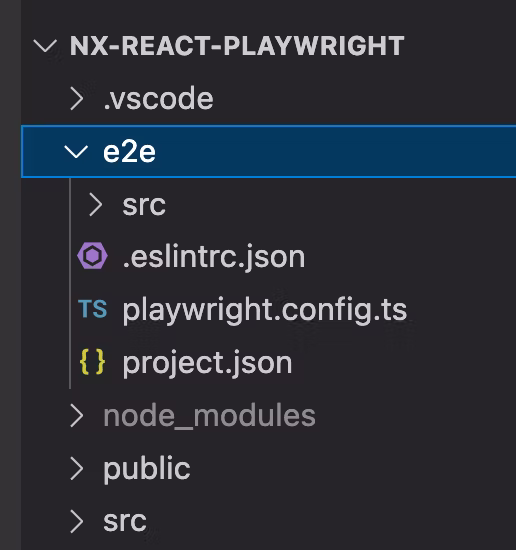The width and height of the screenshot is (516, 550).
Task: Click the TS TypeScript icon for playwright.config.ts
Action: (93, 309)
